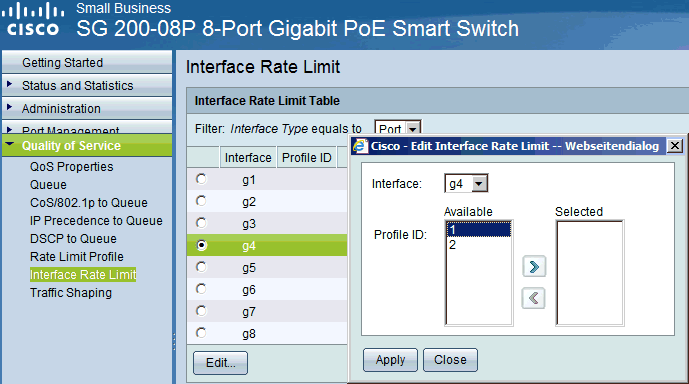Viewport: 689px width, 384px height.
Task: Click the Profile ID column header
Action: [307, 158]
